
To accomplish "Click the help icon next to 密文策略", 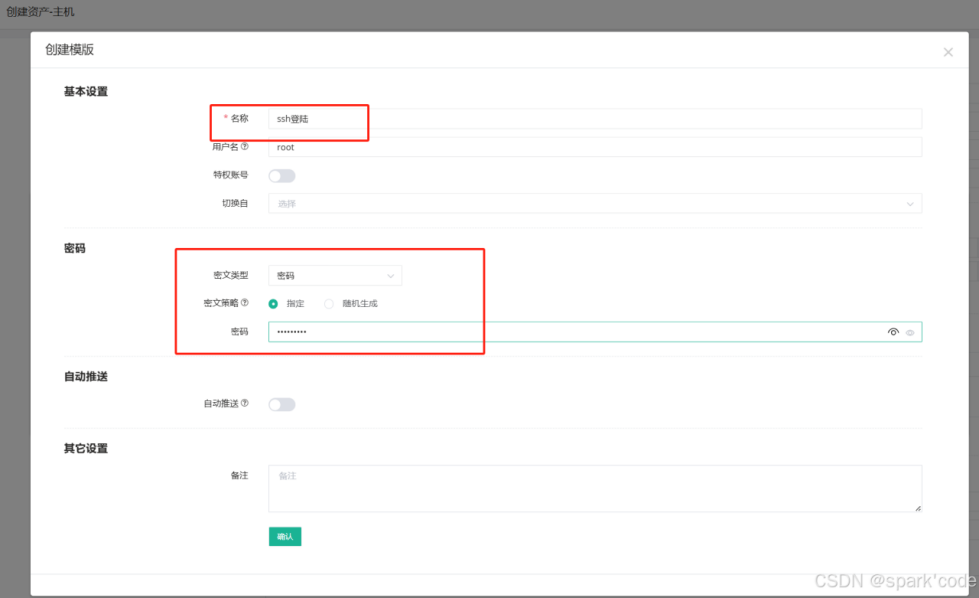I will [245, 303].
